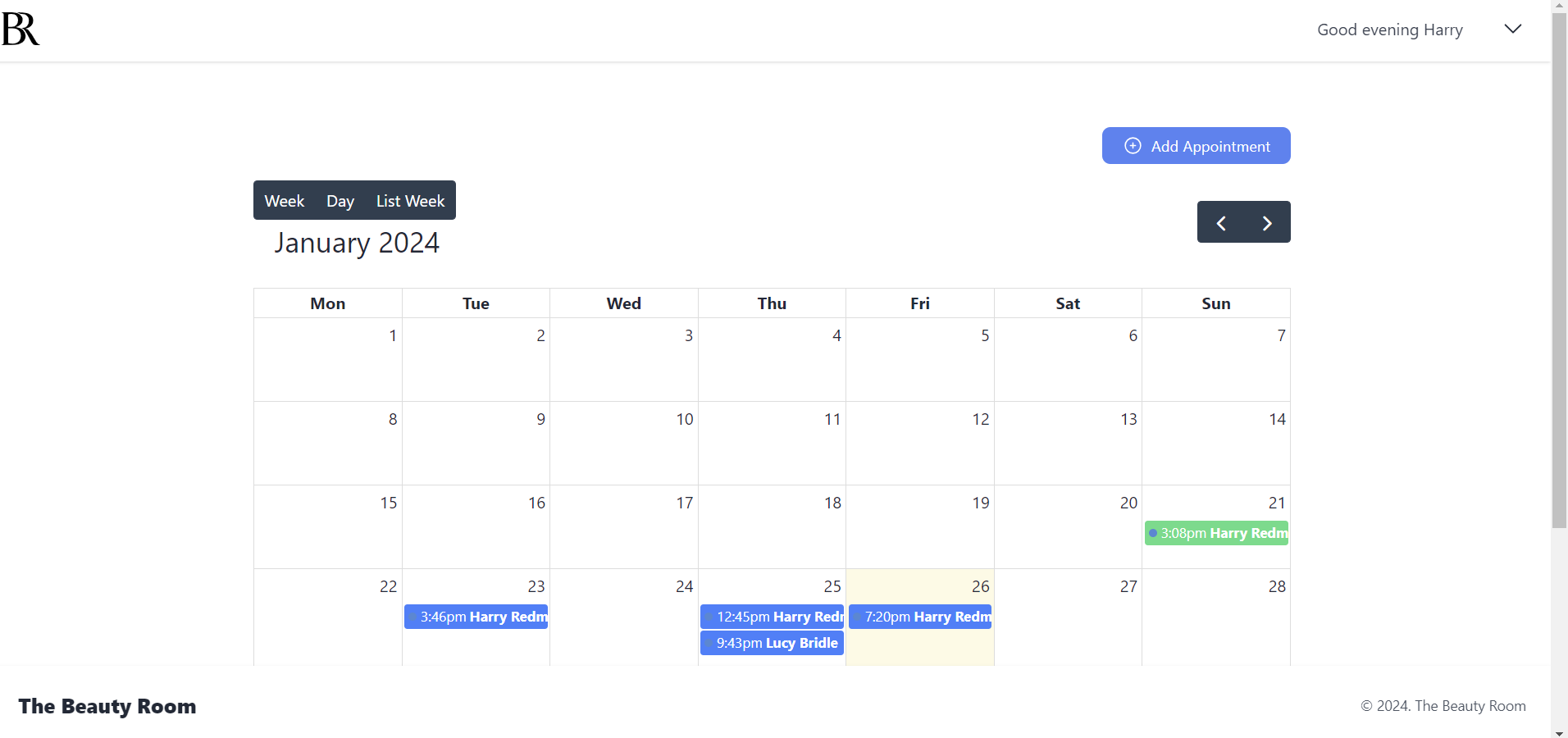Click scrollbar down arrow

pyautogui.click(x=1559, y=732)
